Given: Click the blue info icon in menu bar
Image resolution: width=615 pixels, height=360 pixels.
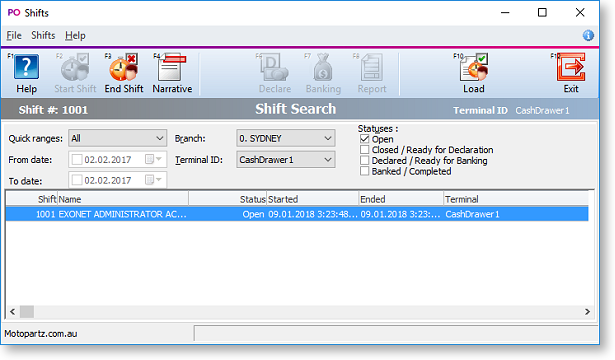Looking at the screenshot, I should pos(588,36).
